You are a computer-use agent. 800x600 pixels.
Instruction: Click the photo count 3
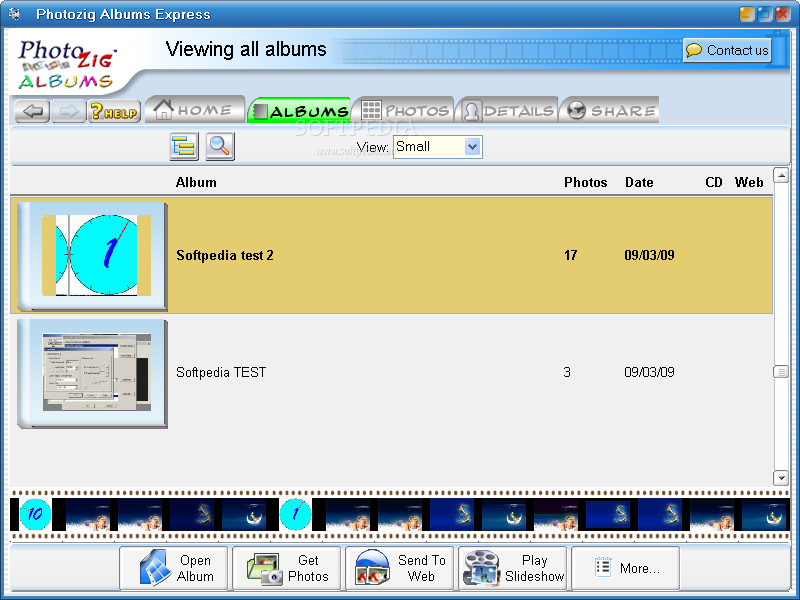pos(567,372)
